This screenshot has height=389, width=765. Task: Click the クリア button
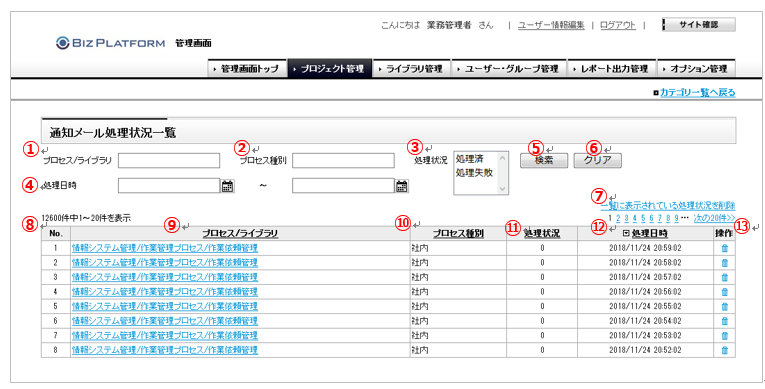598,161
